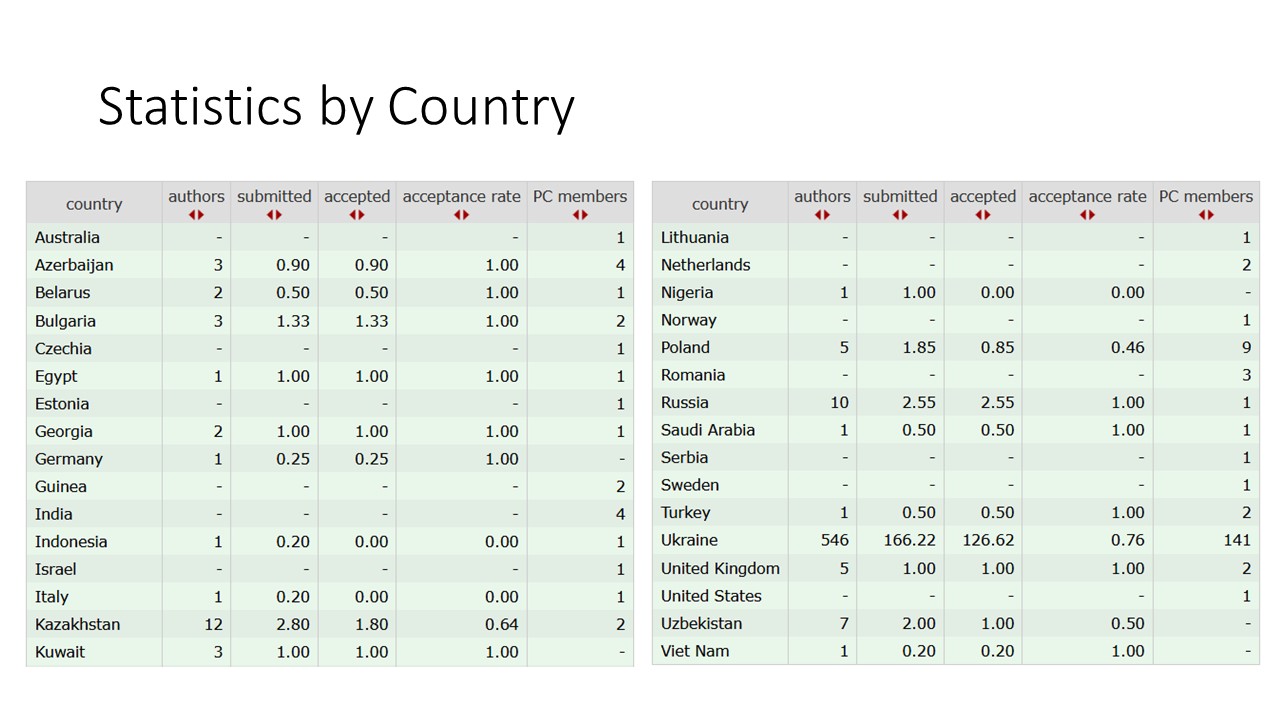Select the Germany row label

(x=68, y=459)
